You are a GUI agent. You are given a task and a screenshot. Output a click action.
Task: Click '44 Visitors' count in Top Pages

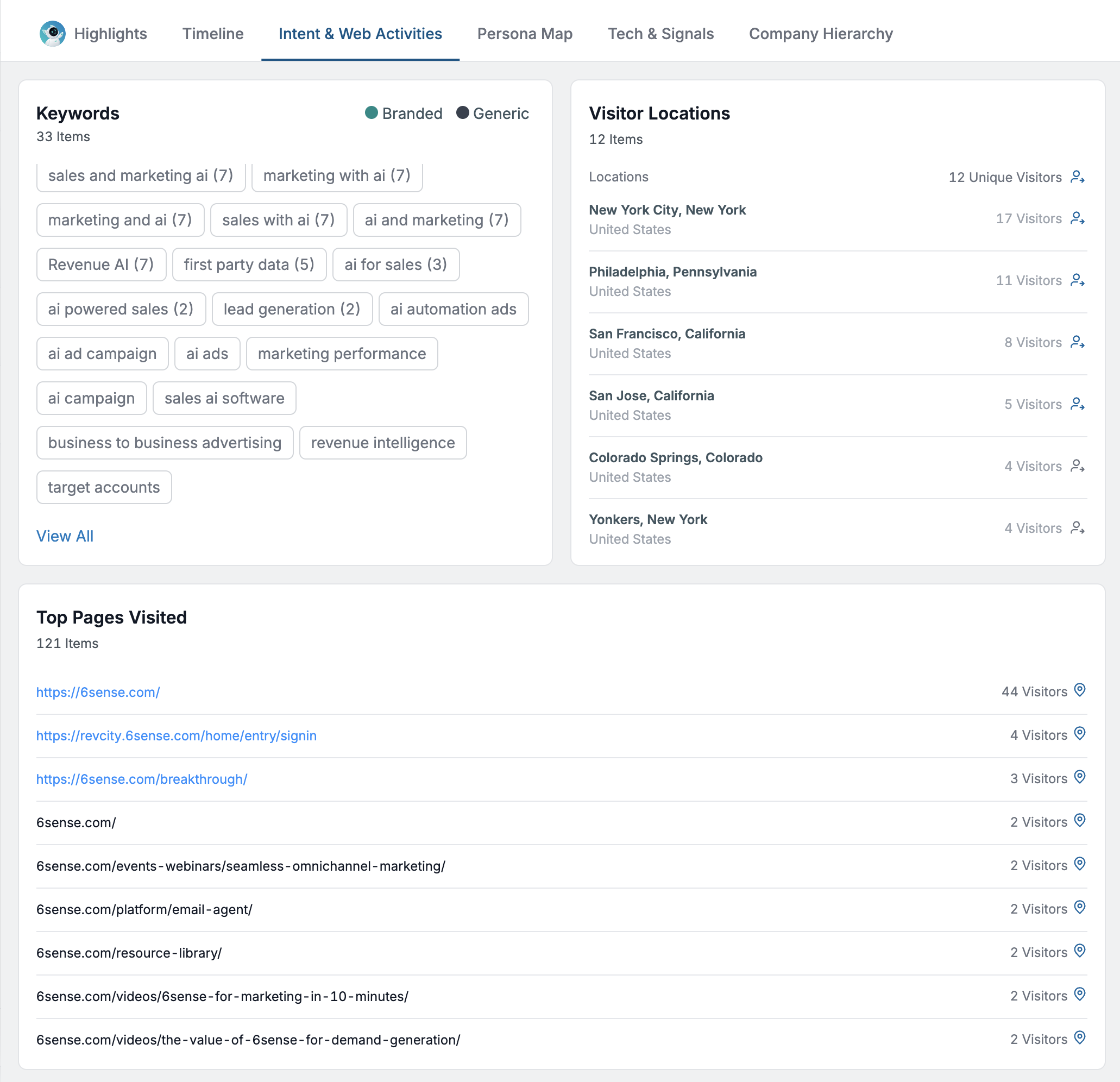[1034, 691]
